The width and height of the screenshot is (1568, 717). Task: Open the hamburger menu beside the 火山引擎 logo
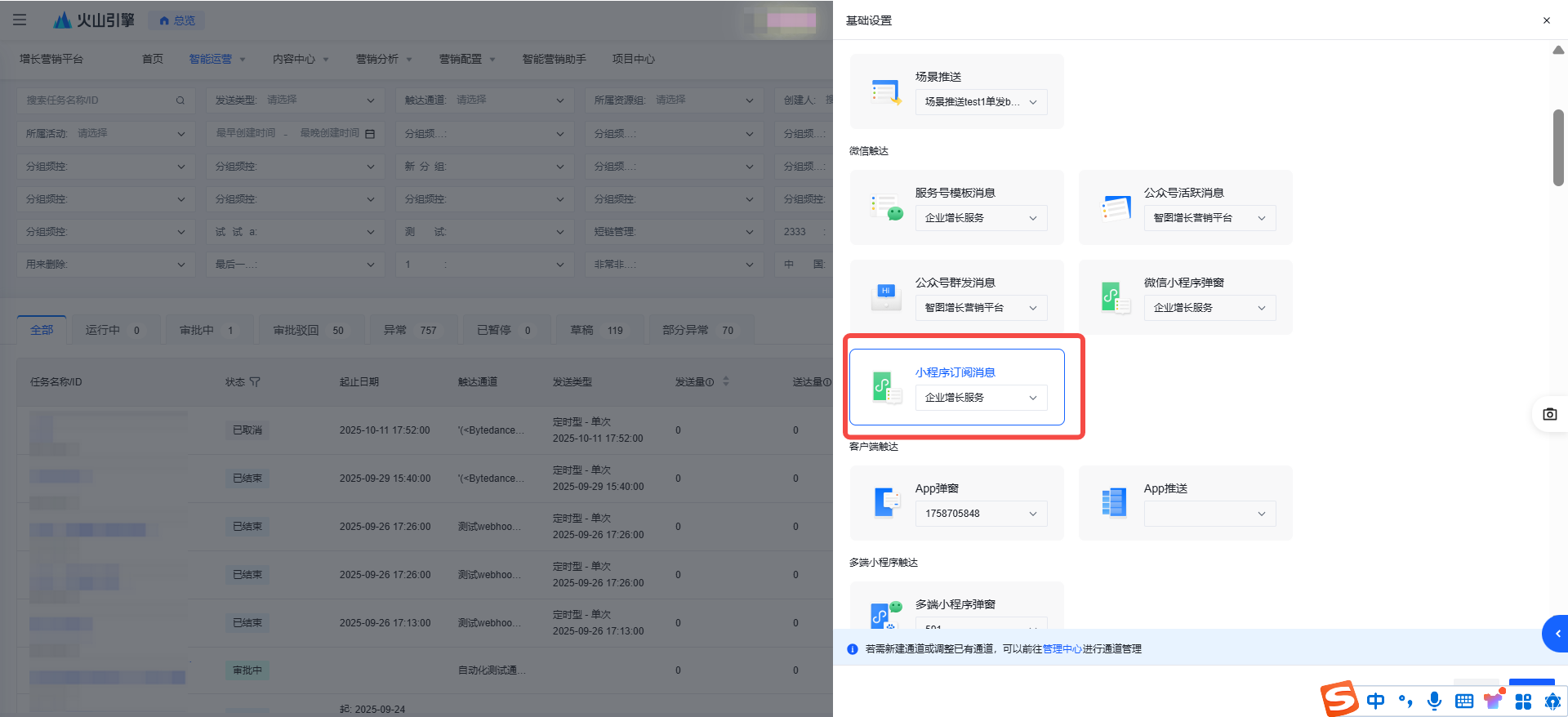click(x=20, y=20)
